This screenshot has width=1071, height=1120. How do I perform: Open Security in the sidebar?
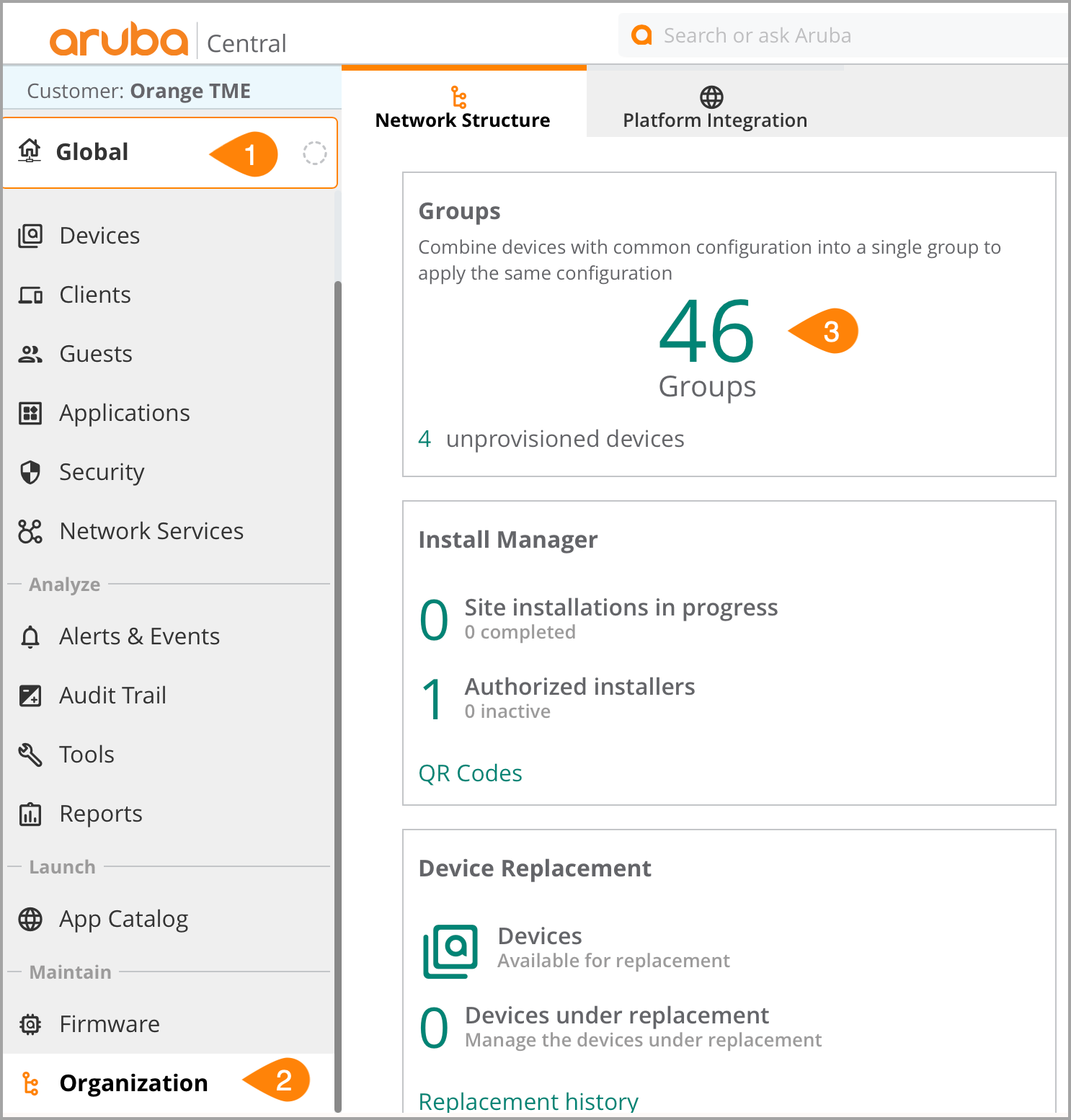(167, 472)
